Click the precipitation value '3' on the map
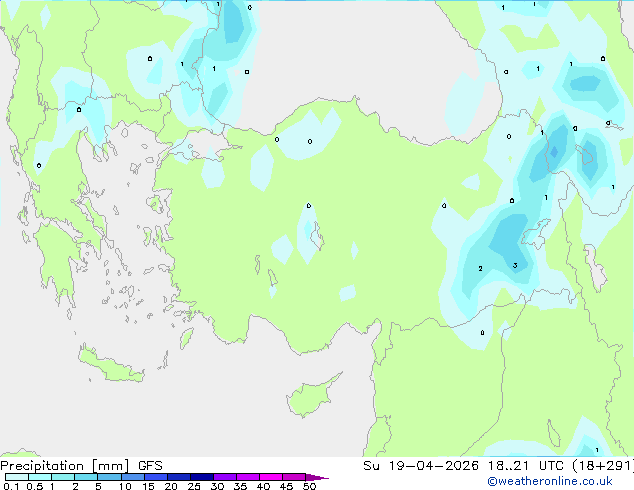Screen dimensions: 634x490 point(515,266)
